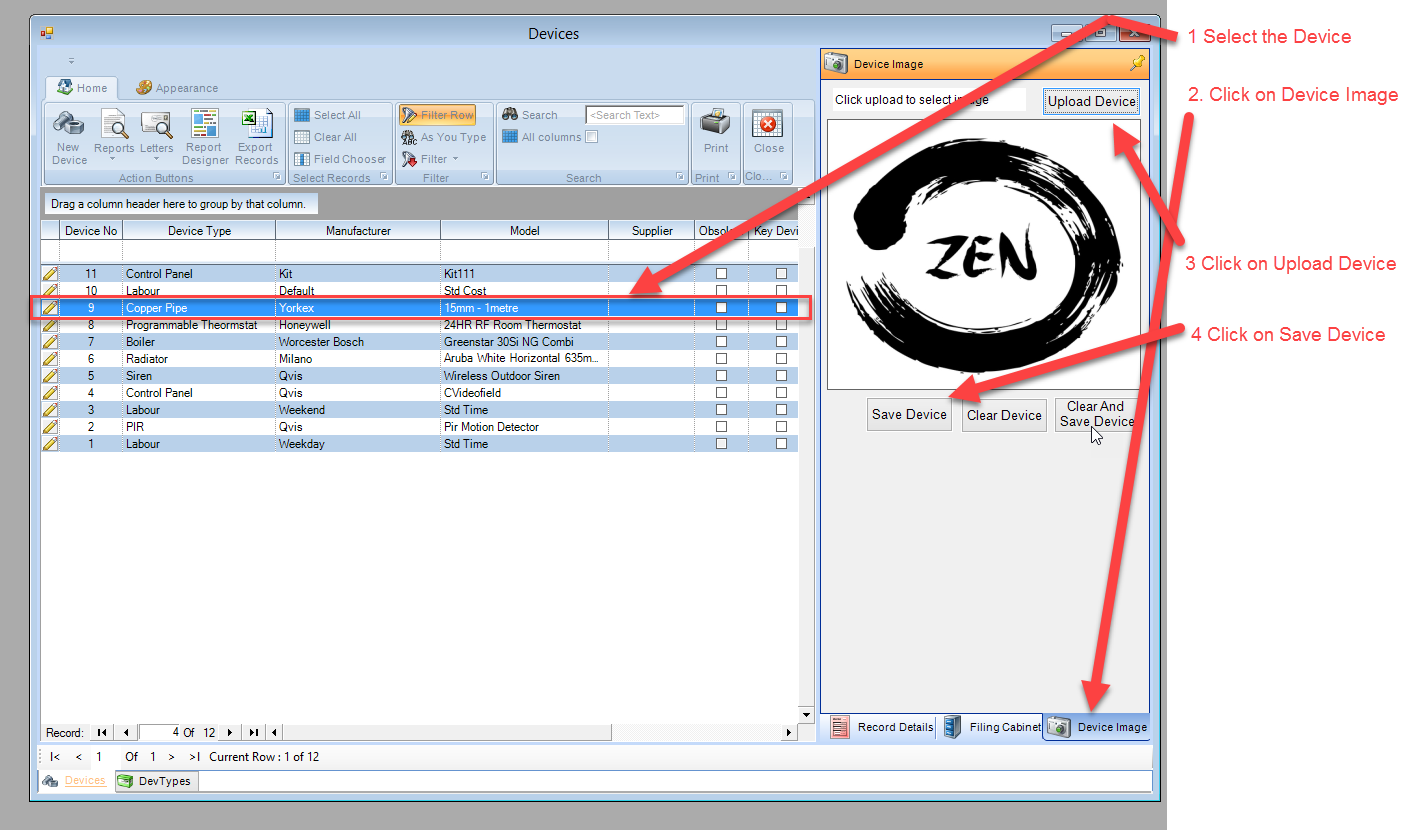Open the Filter dropdown
1405x830 pixels.
pyautogui.click(x=430, y=159)
